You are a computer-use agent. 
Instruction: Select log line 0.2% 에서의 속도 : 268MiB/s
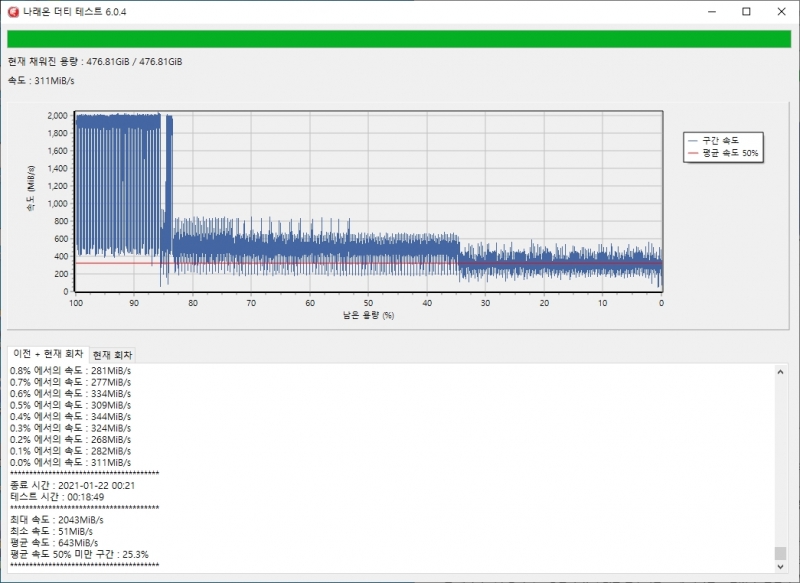(70, 440)
